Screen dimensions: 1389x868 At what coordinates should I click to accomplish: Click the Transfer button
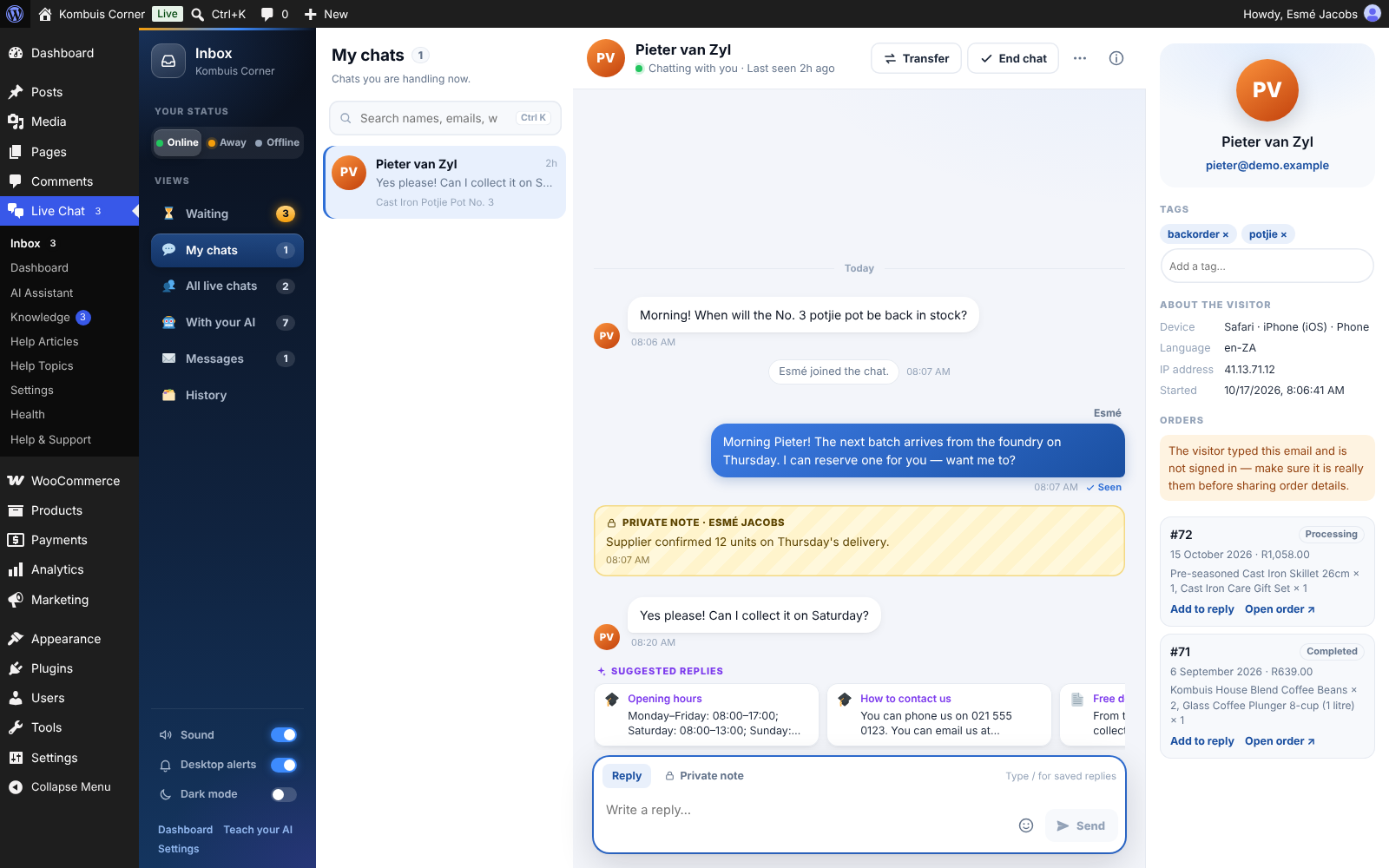click(x=916, y=58)
